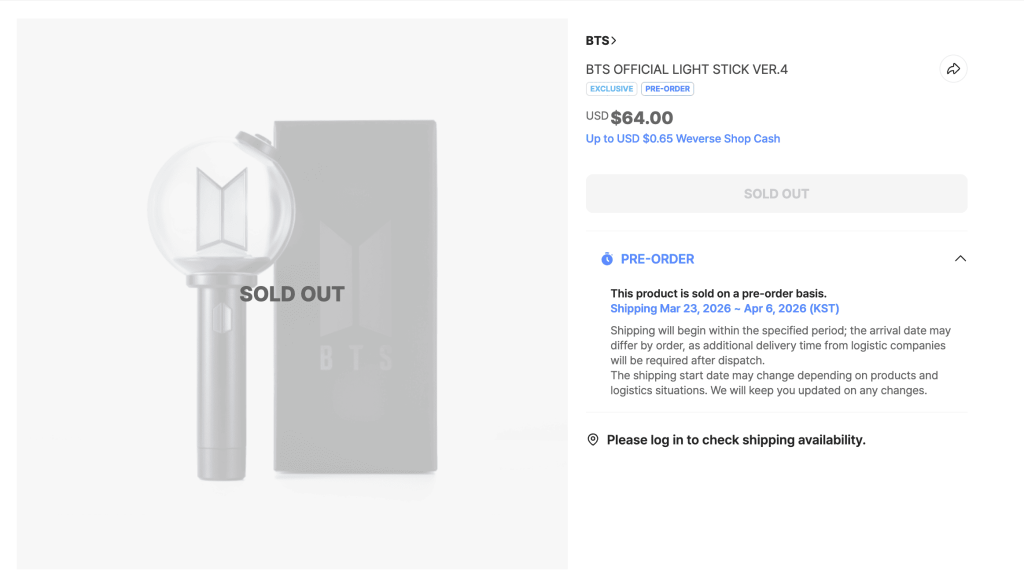The image size is (1024, 579).
Task: Click the shipping date range text
Action: coord(725,309)
